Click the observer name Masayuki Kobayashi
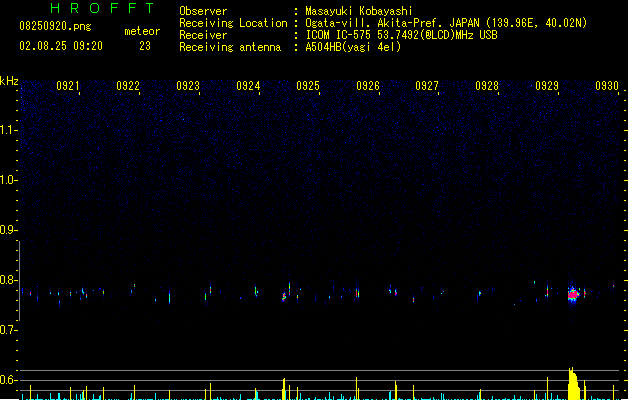 click(x=359, y=11)
